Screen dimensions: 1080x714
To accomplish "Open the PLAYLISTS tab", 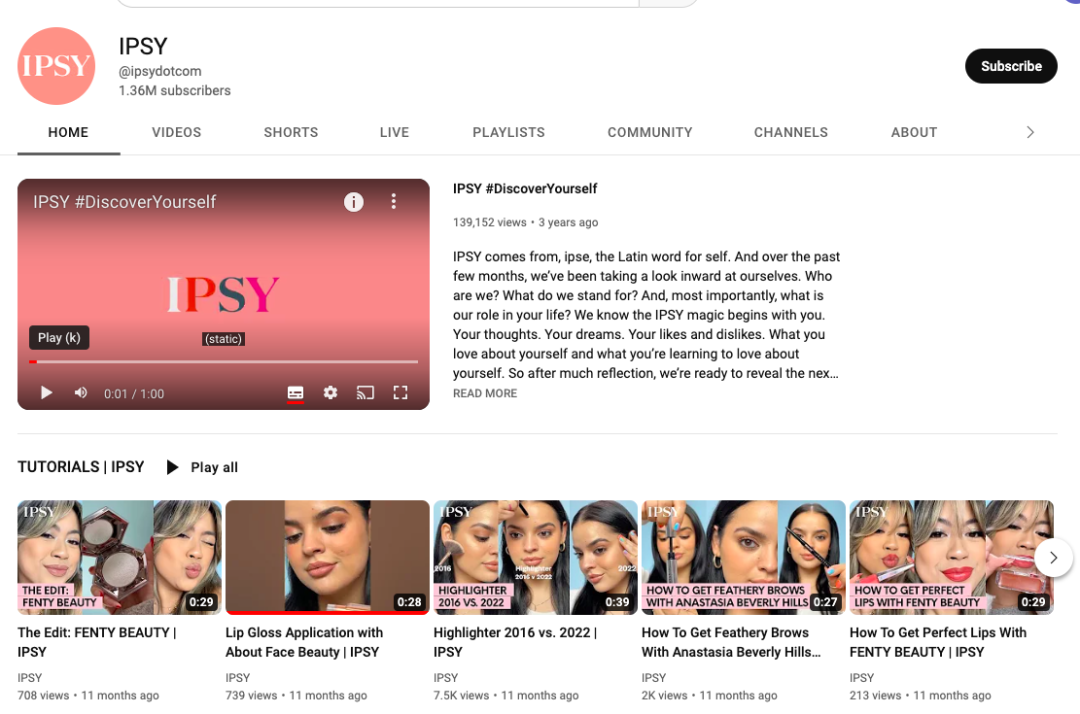I will tap(509, 132).
